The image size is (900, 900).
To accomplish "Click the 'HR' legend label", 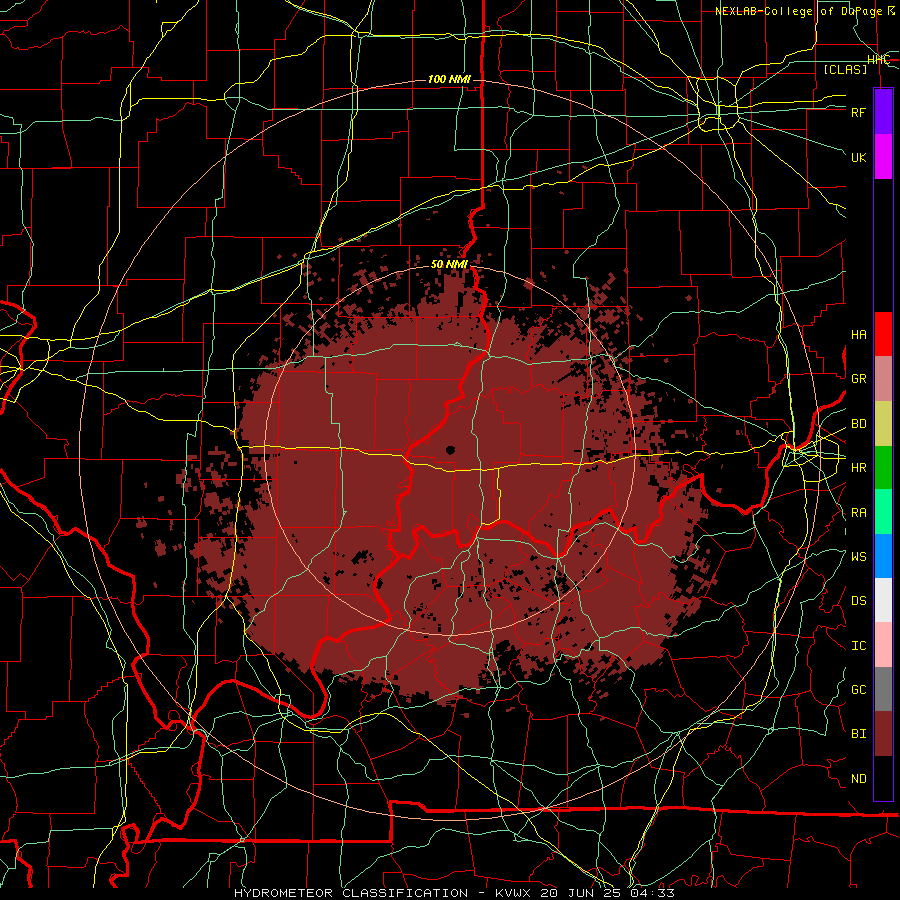I will point(859,468).
